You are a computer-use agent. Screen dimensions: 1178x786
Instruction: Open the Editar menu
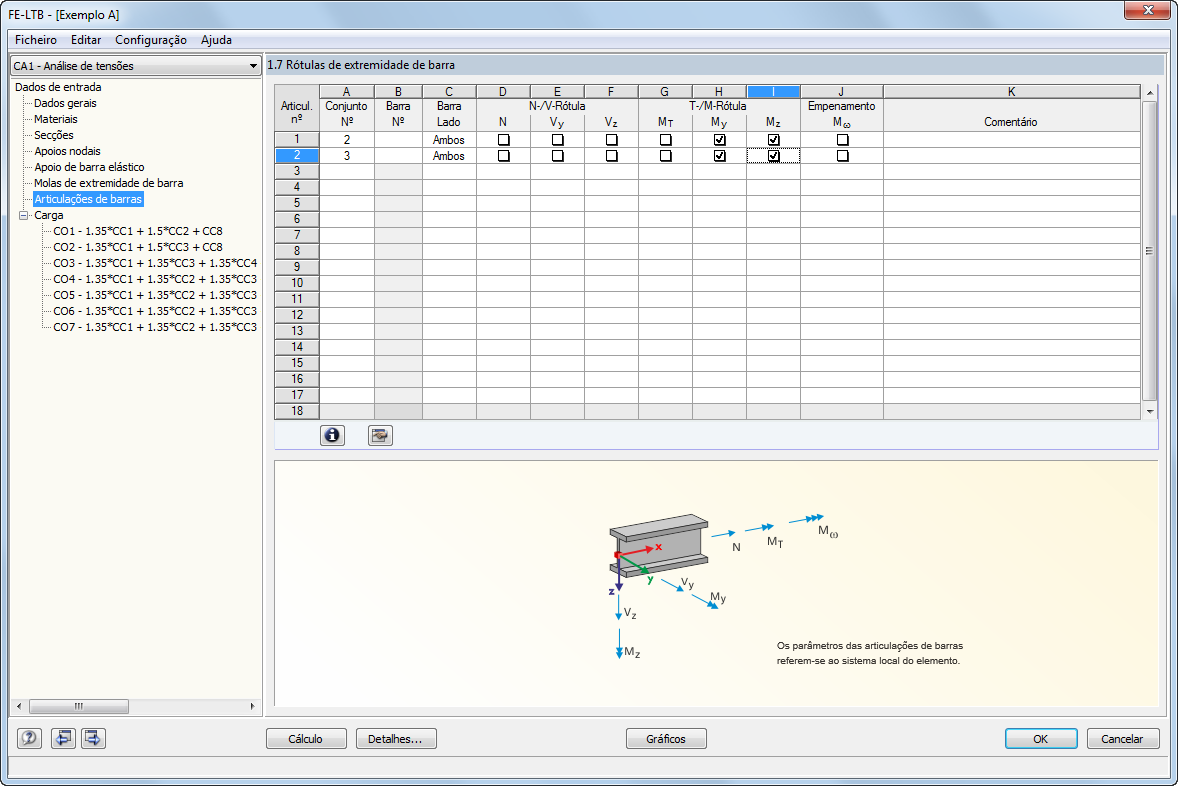[86, 40]
